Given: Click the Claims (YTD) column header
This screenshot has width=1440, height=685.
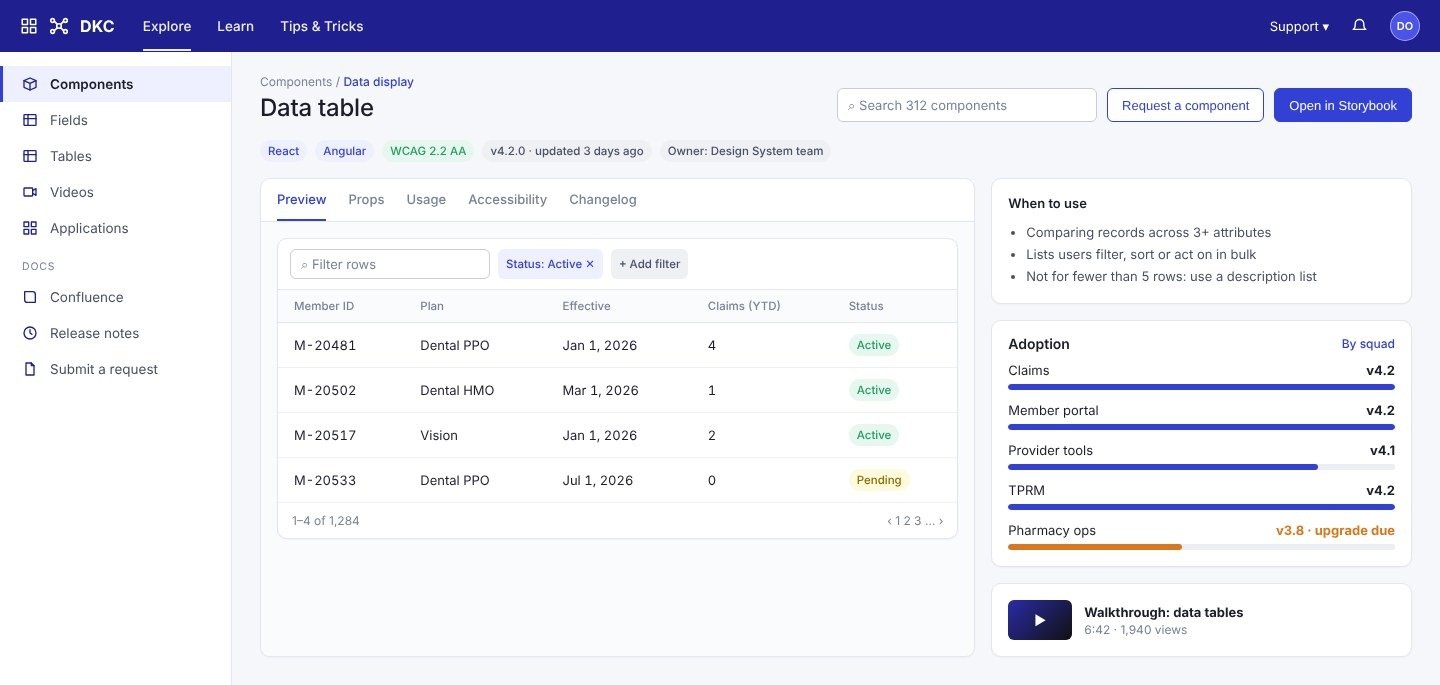Looking at the screenshot, I should 744,306.
